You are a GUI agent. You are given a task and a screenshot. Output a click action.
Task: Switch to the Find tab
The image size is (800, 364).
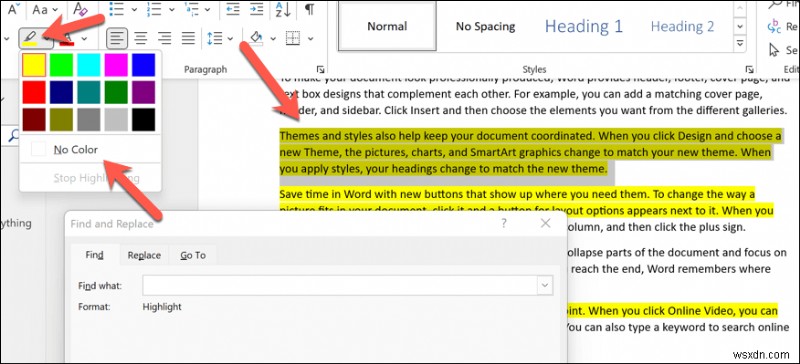click(94, 255)
